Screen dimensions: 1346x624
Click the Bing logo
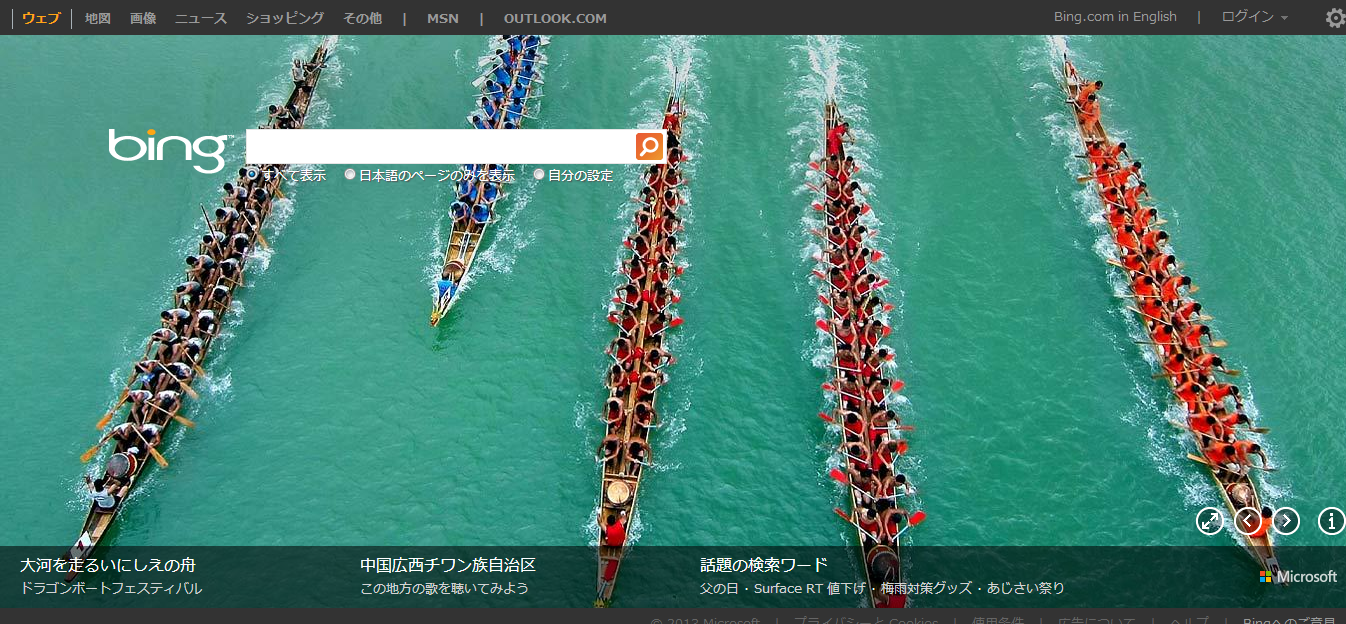click(168, 149)
